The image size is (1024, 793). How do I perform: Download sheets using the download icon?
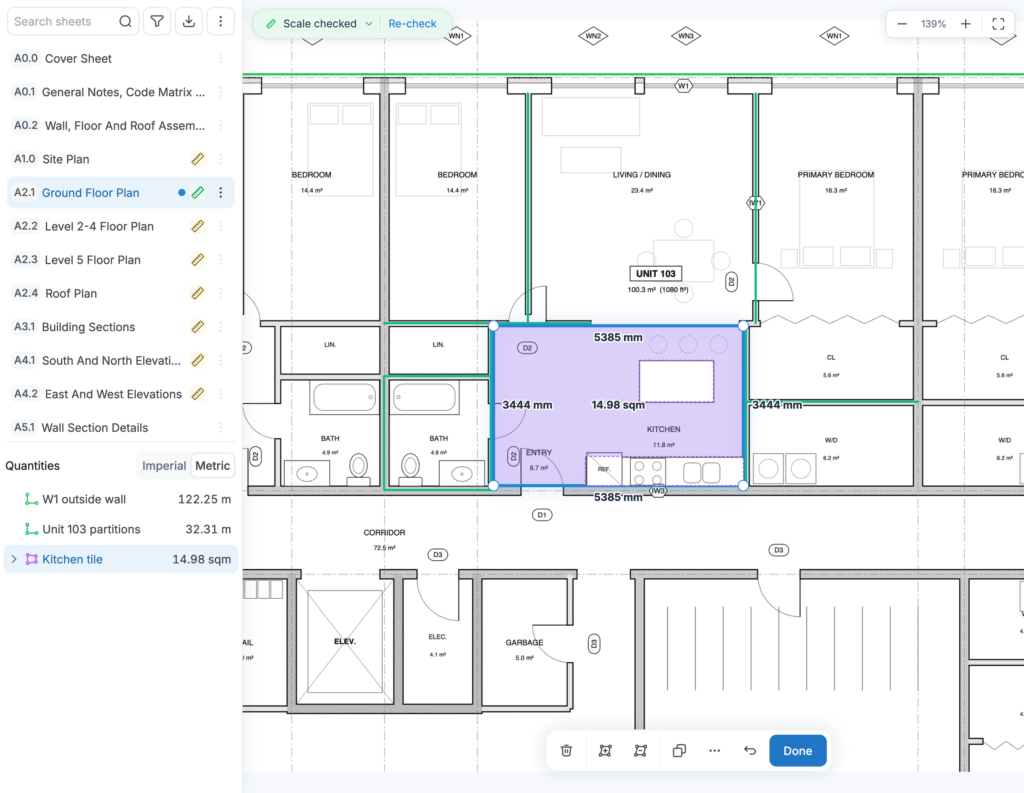pos(189,22)
